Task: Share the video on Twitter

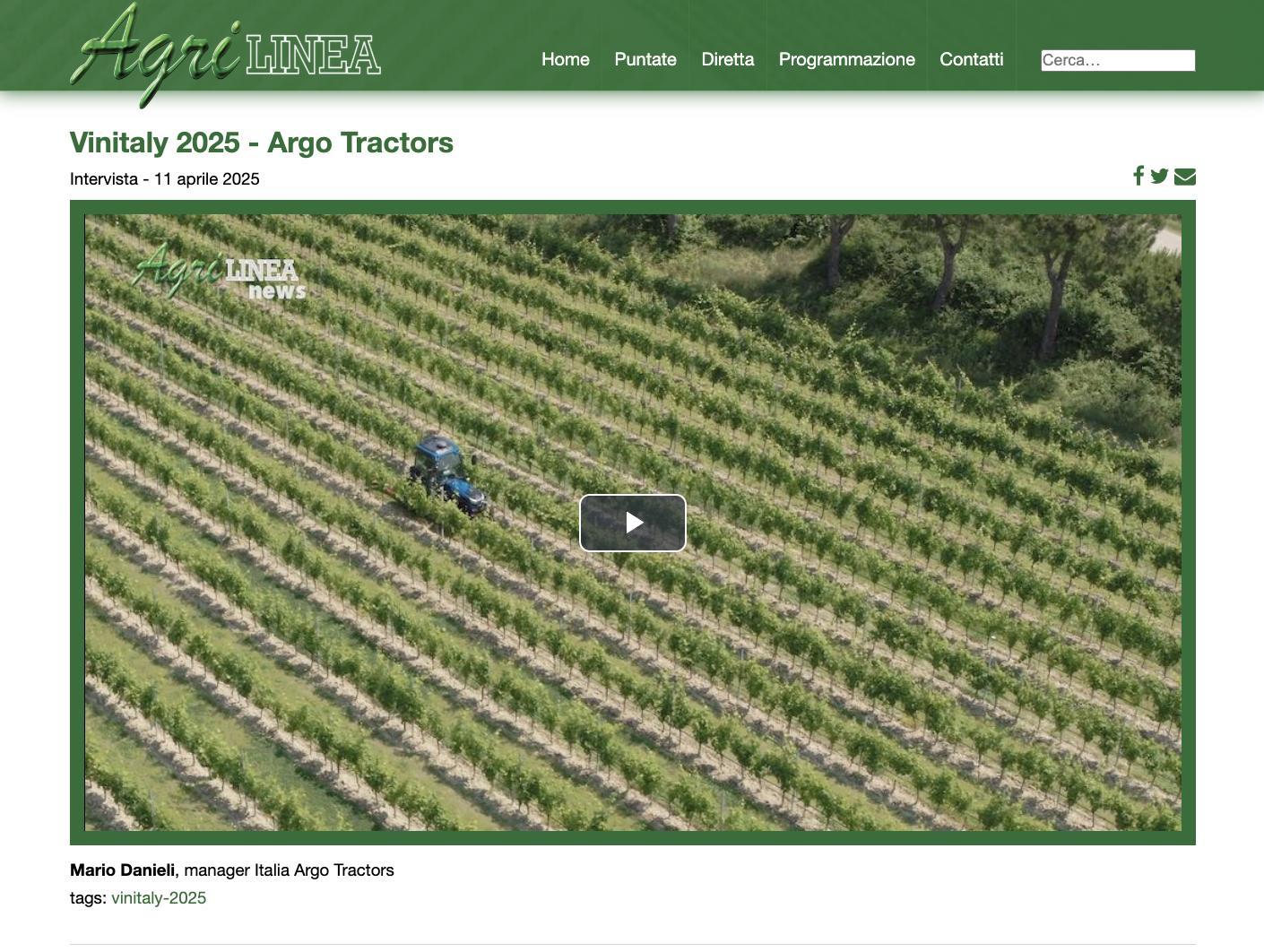Action: [x=1159, y=176]
